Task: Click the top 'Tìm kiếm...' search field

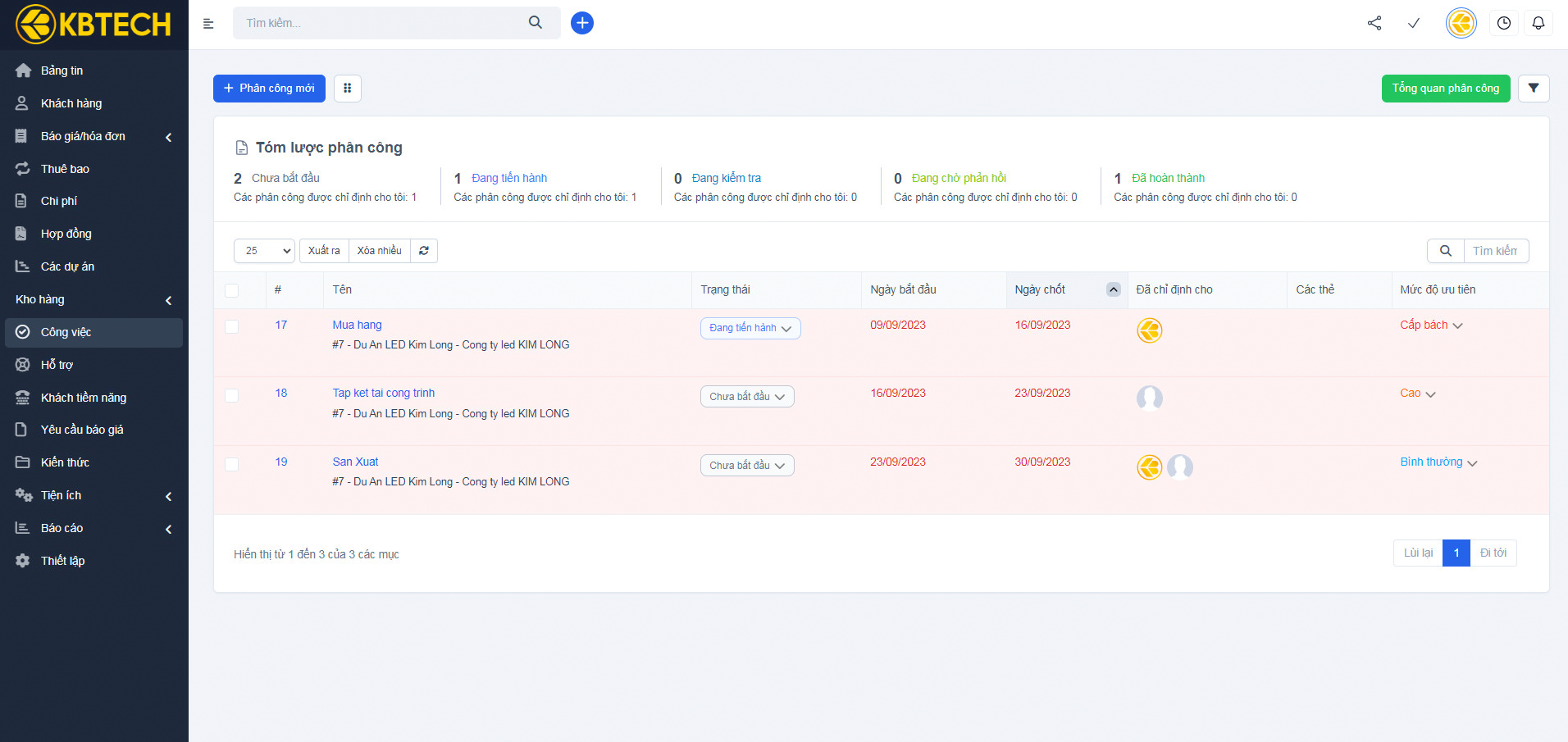Action: [x=381, y=23]
